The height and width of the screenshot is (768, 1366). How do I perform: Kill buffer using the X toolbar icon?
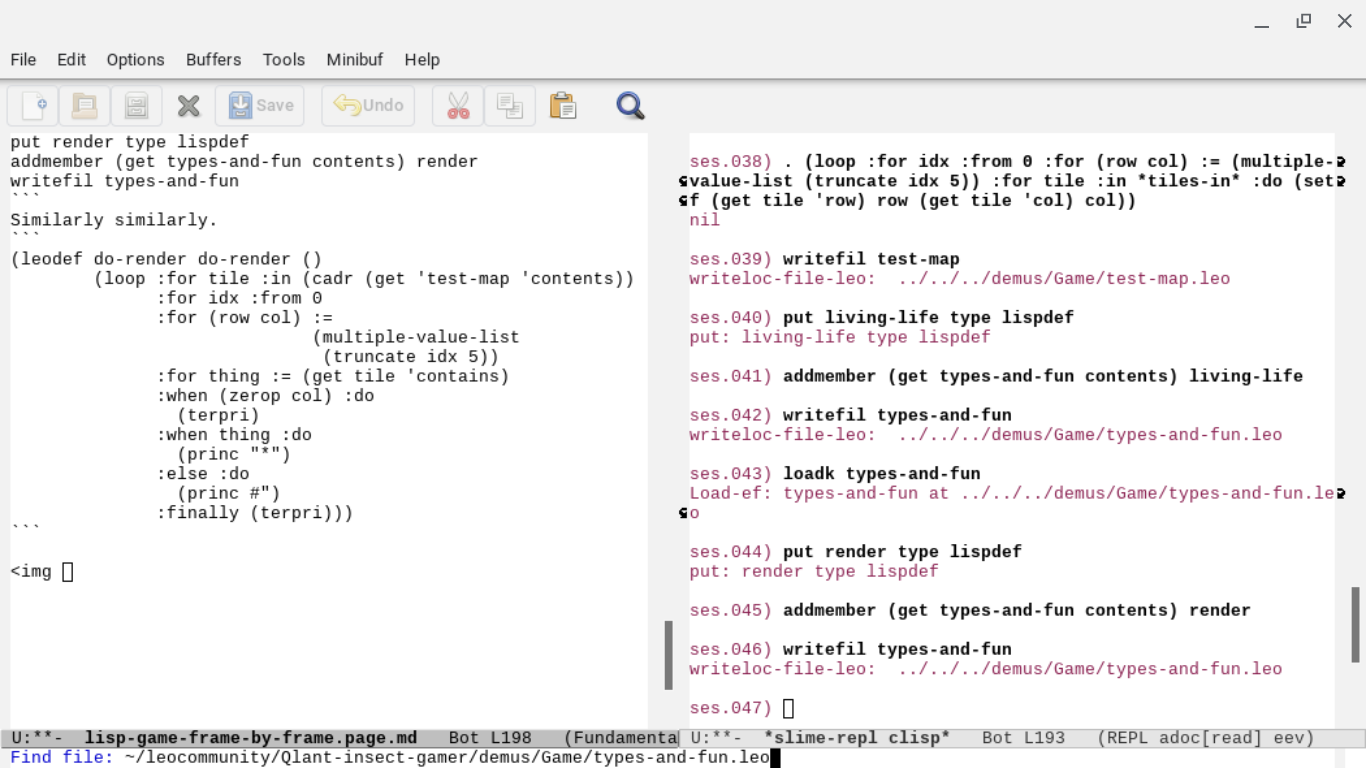pos(188,106)
